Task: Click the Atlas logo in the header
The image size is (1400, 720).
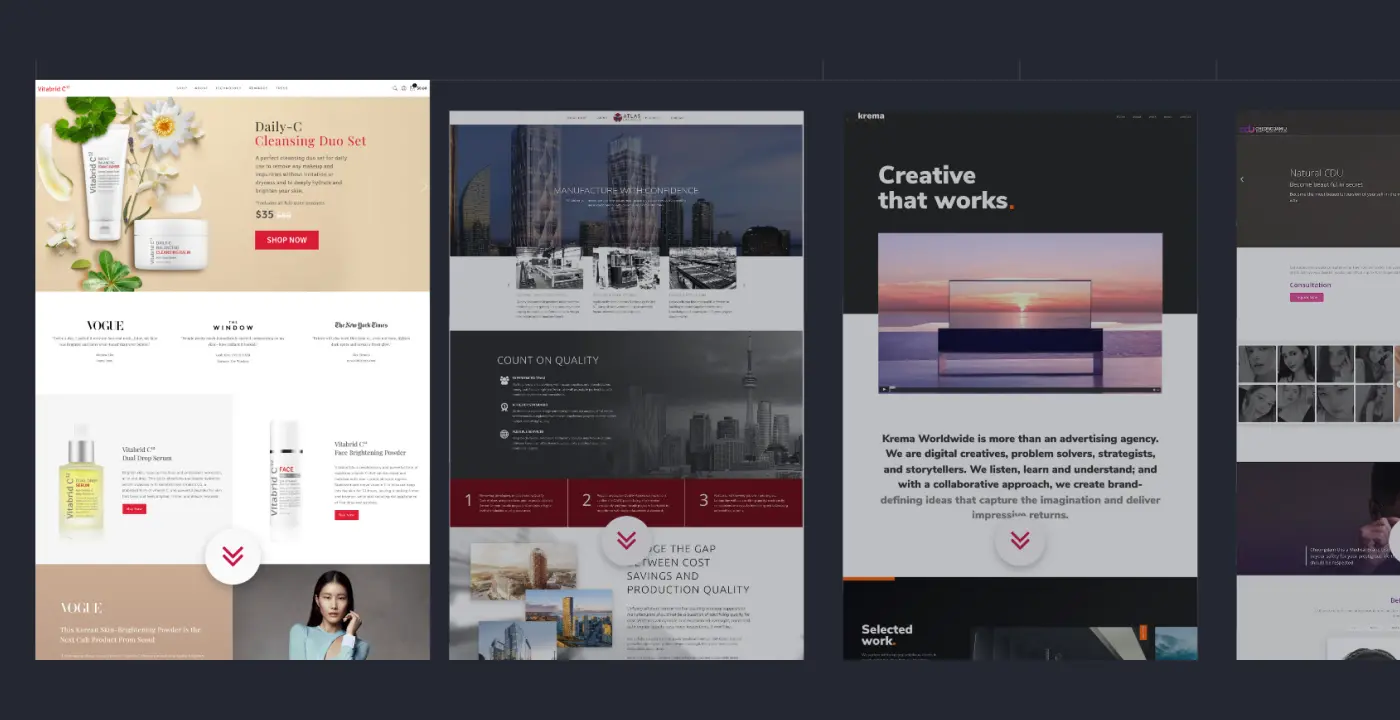Action: pos(626,117)
